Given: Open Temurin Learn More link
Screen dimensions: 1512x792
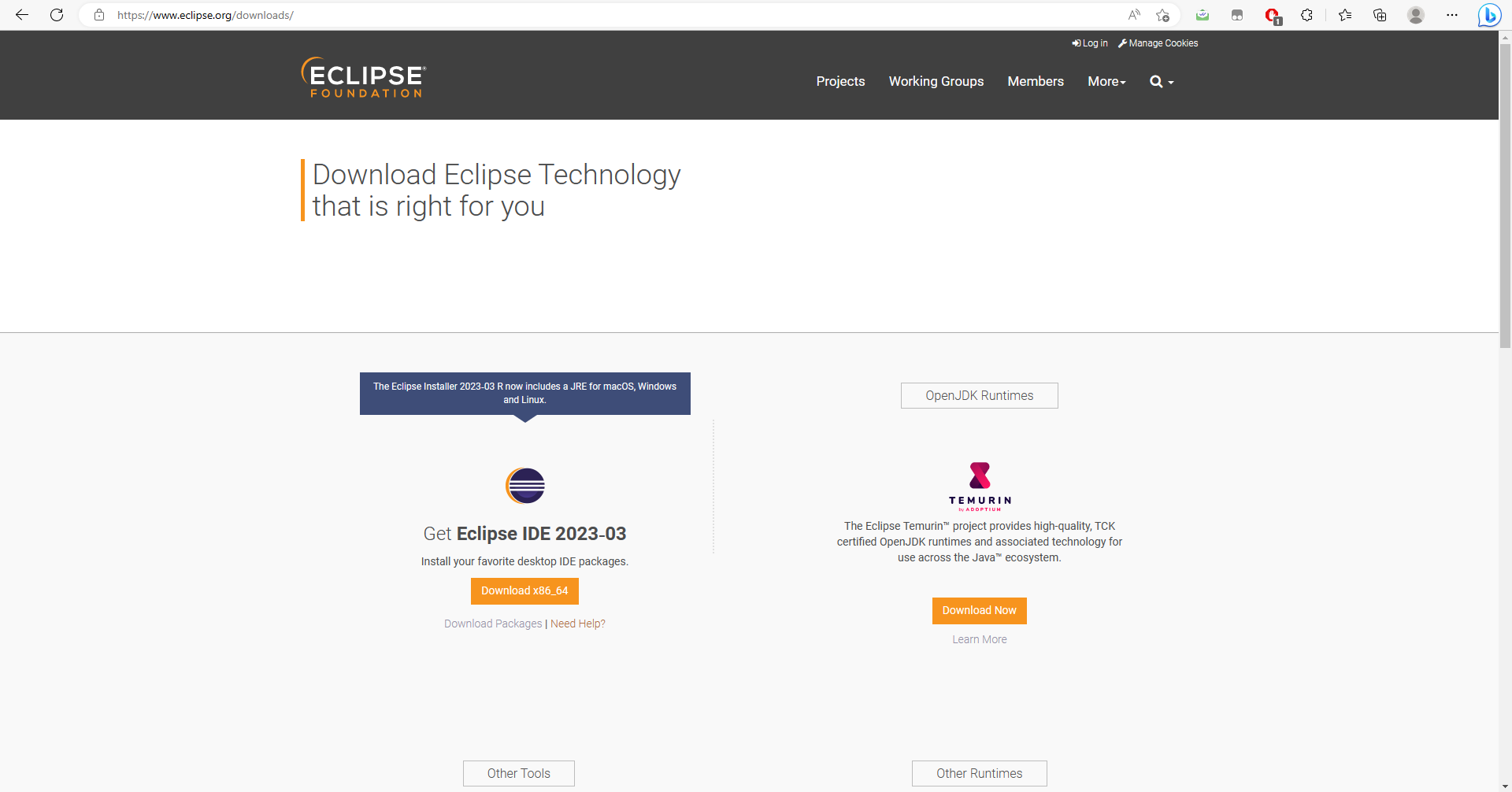Looking at the screenshot, I should pos(980,639).
